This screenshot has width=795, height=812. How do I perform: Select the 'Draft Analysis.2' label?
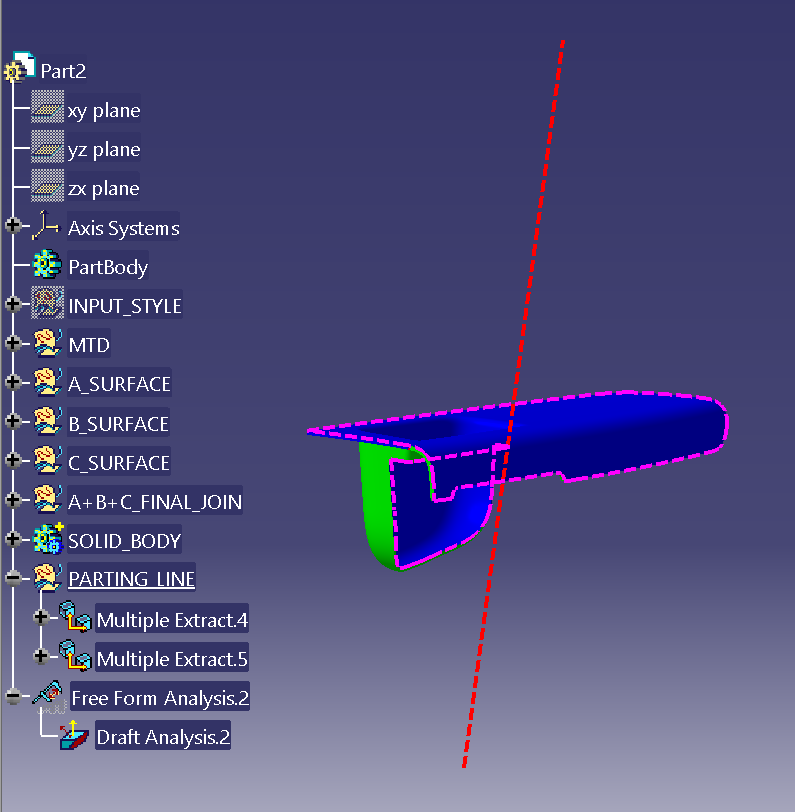coord(163,736)
